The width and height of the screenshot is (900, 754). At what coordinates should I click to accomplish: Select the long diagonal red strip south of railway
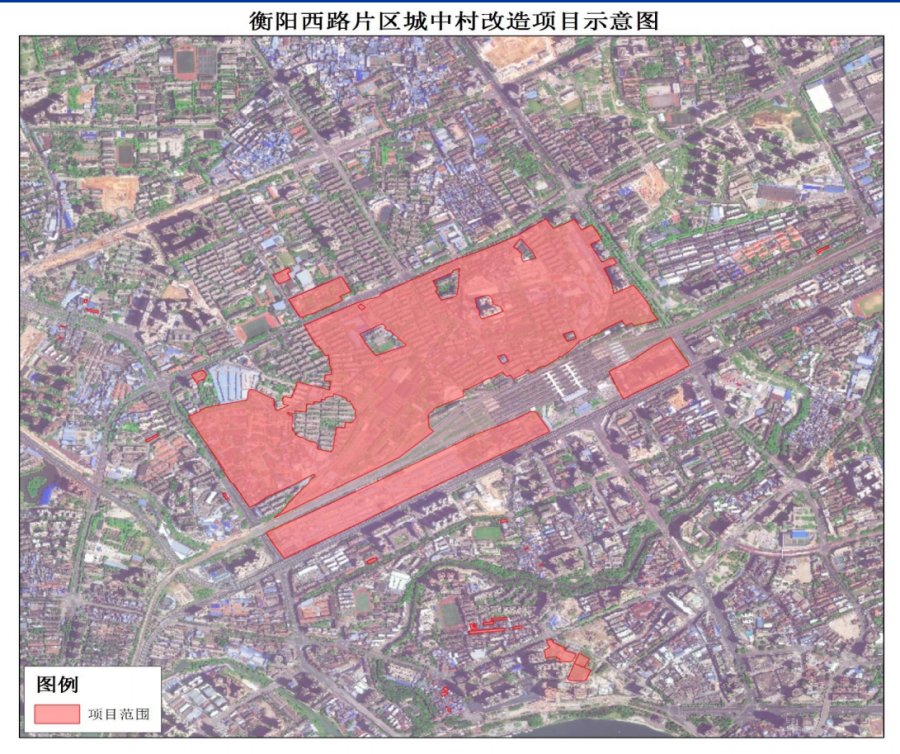pyautogui.click(x=405, y=485)
